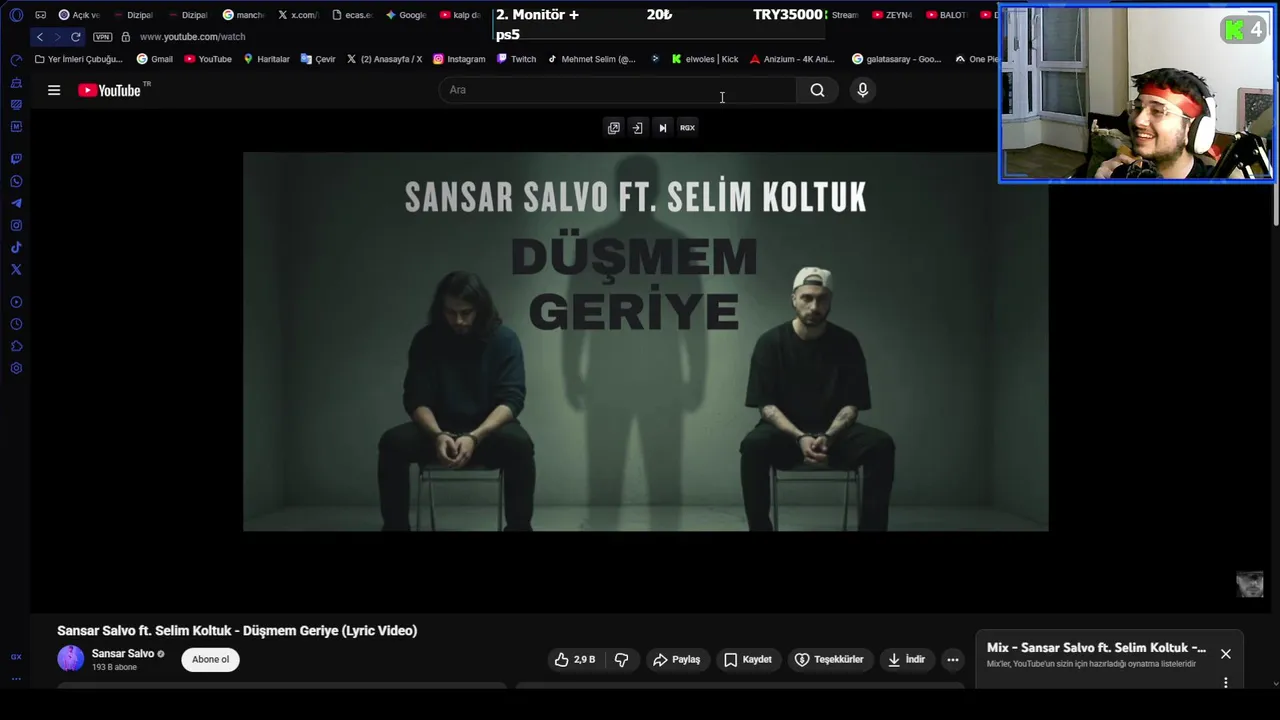Screen dimensions: 1280x720
Task: Open more actions three-dot menu
Action: (x=952, y=659)
